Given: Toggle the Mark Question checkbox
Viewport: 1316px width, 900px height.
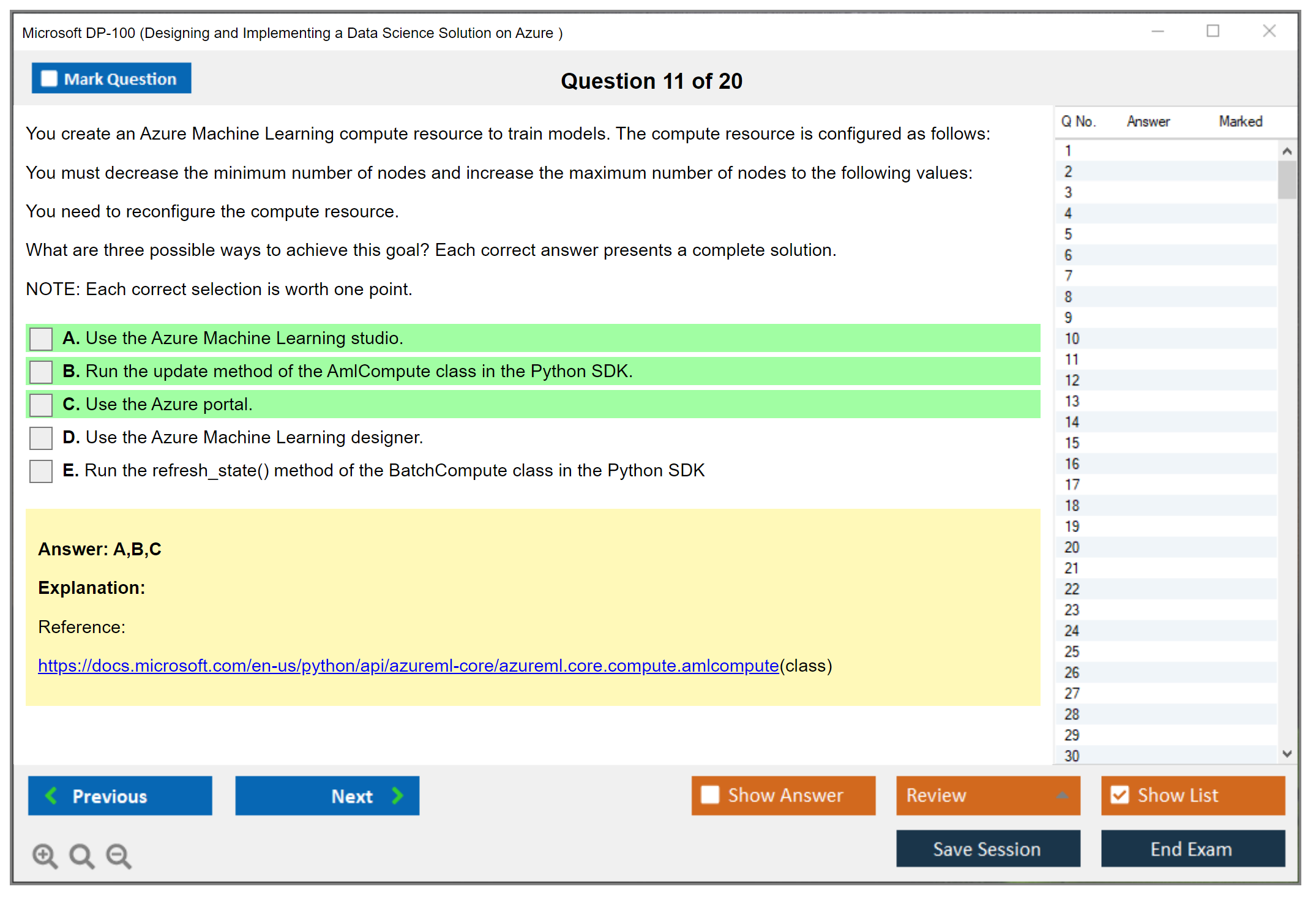Looking at the screenshot, I should point(49,79).
